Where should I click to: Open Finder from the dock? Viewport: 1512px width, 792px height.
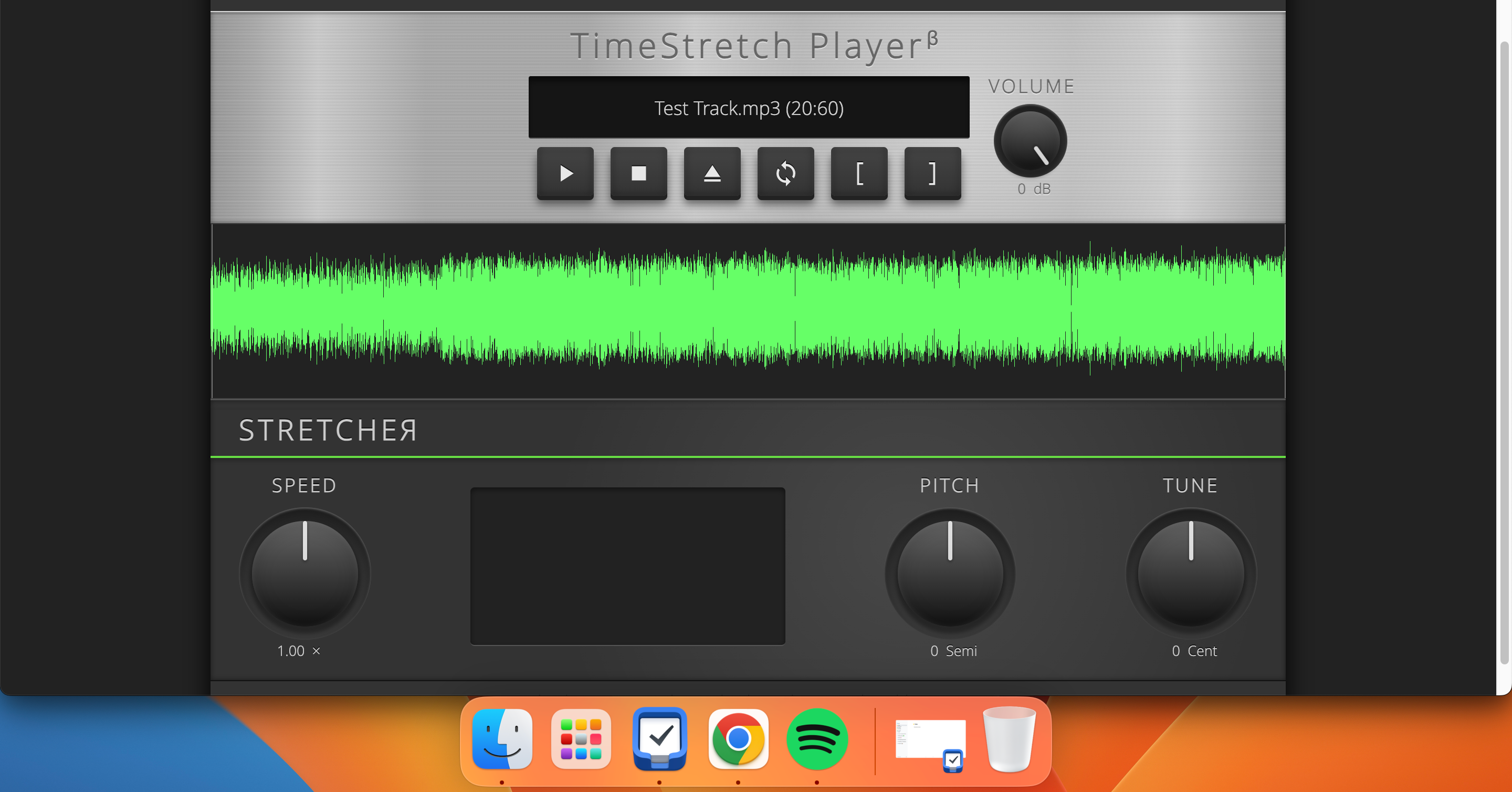tap(502, 739)
